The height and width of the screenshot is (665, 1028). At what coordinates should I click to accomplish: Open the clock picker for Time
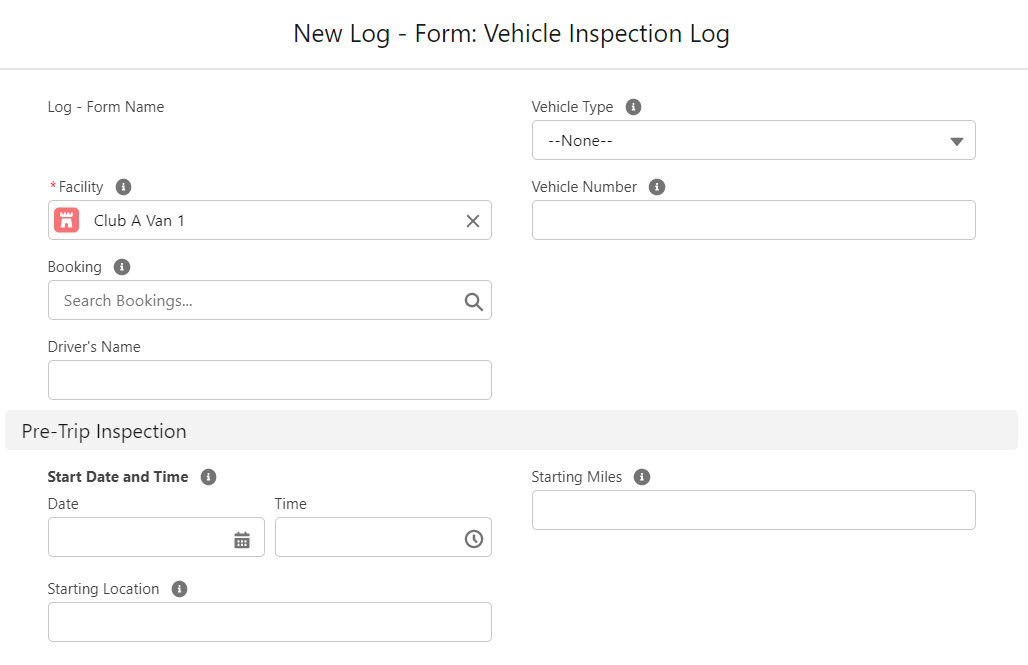coord(471,537)
